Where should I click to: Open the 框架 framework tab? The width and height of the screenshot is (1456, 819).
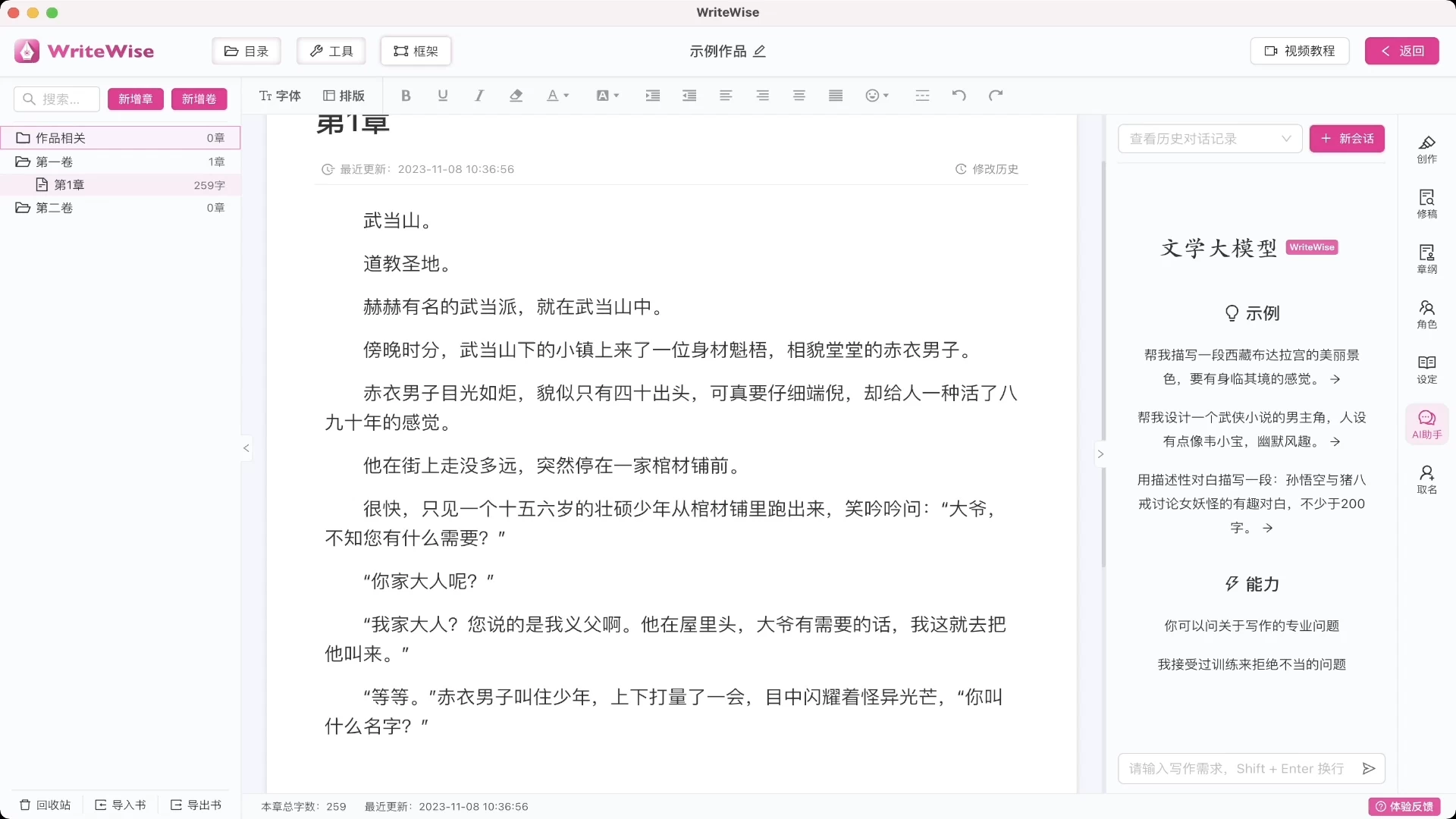coord(416,51)
